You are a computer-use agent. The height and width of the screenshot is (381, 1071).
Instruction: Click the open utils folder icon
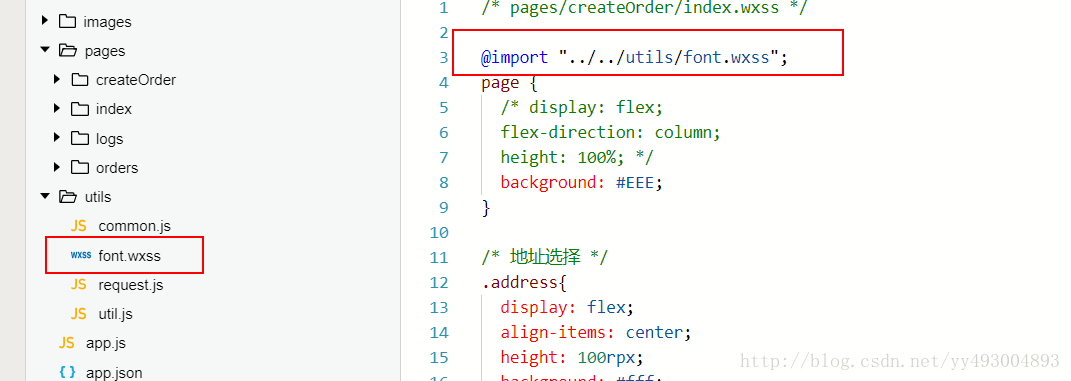68,197
